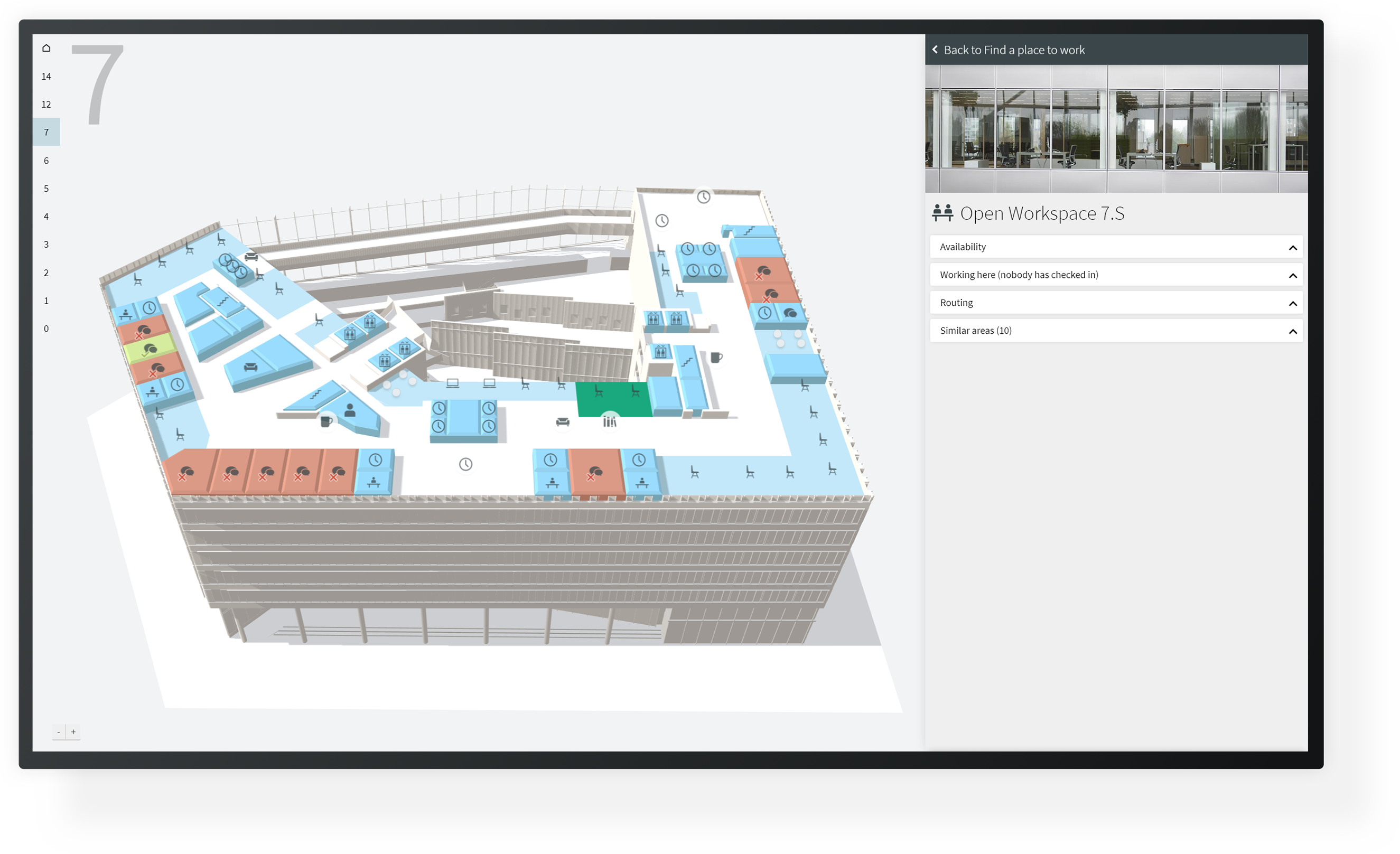Click the home icon above floor list
Image resolution: width=1400 pixels, height=854 pixels.
point(46,48)
